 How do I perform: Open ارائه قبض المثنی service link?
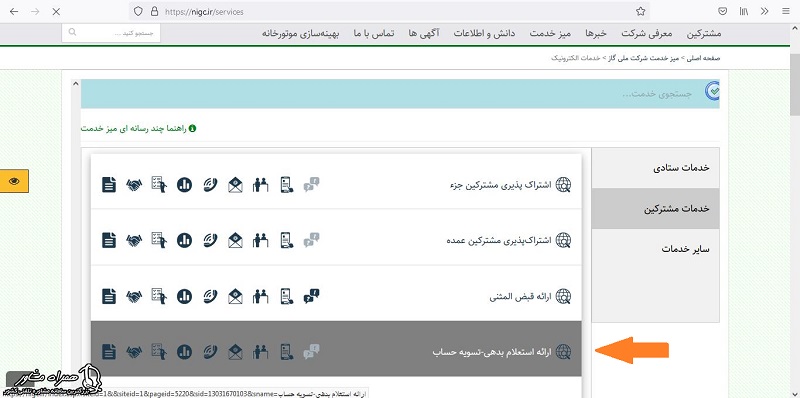click(520, 296)
